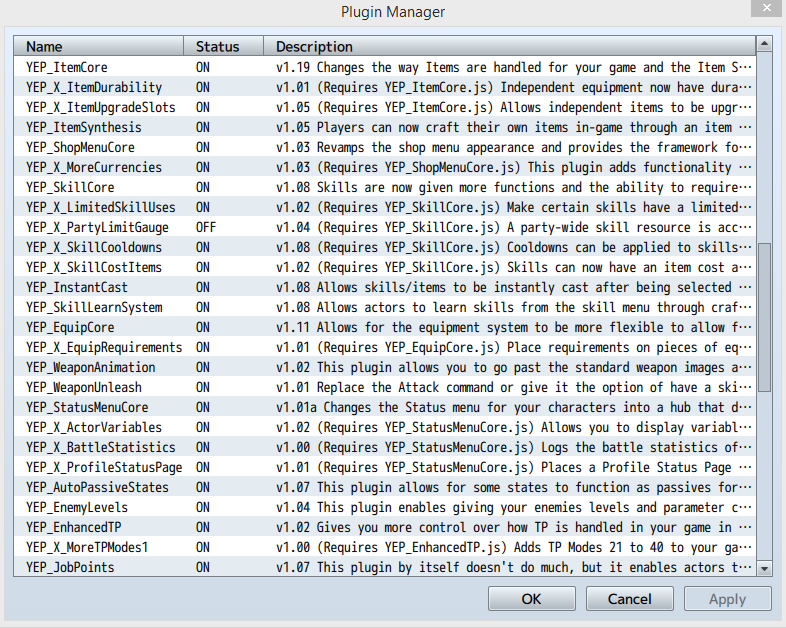Select the YEP_X_MoreTPModes1 plugin row
The height and width of the screenshot is (628, 786).
point(384,547)
